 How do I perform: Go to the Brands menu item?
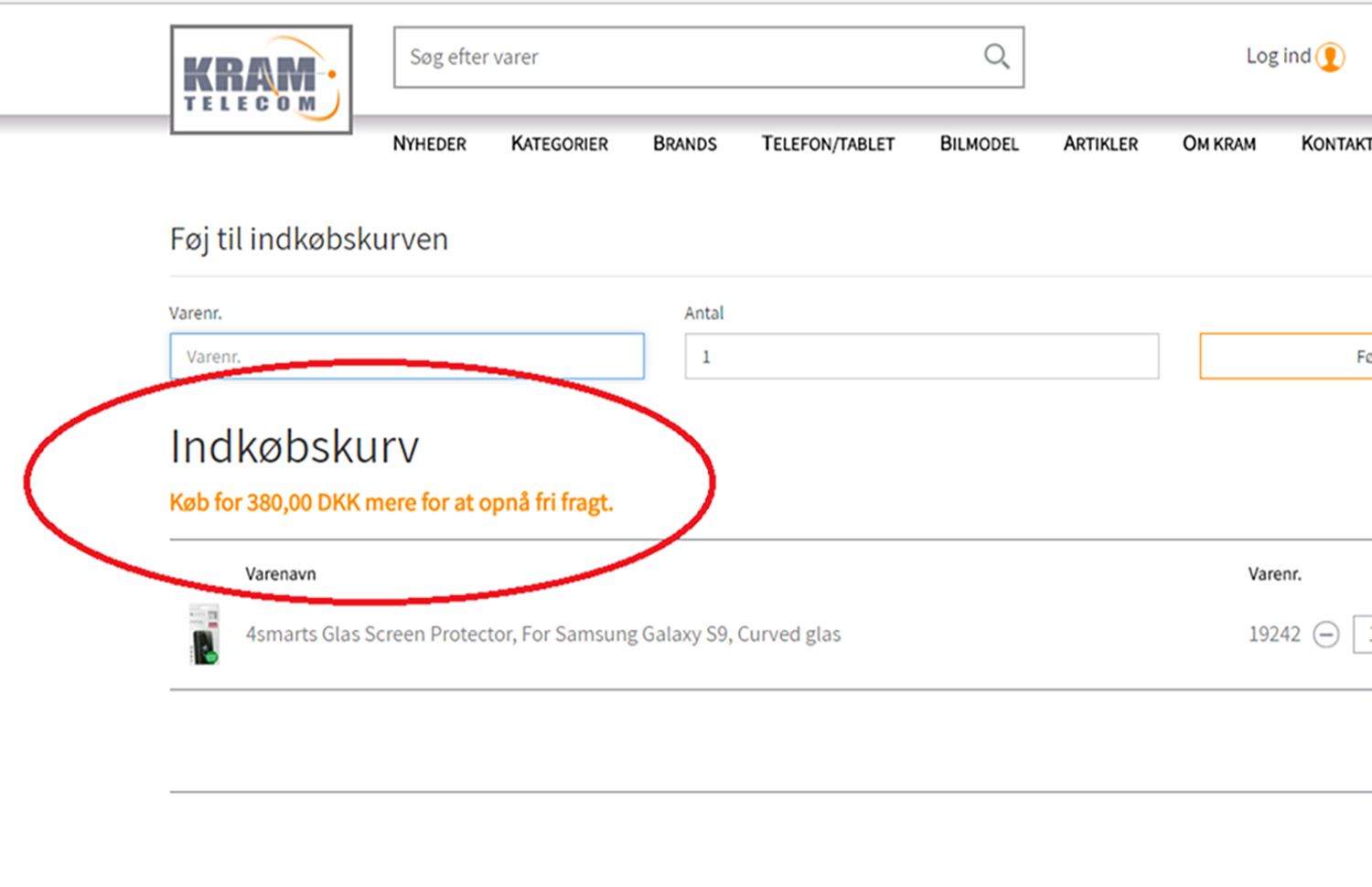point(684,144)
